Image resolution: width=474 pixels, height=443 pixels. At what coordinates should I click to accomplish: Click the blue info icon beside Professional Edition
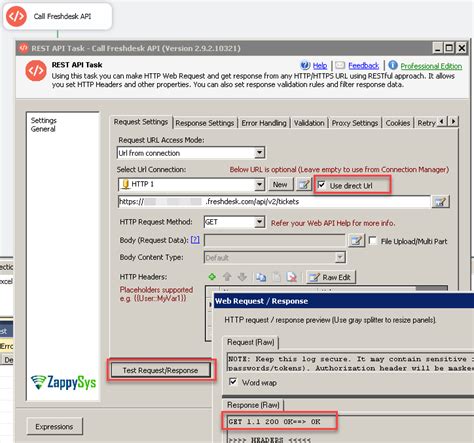[393, 65]
